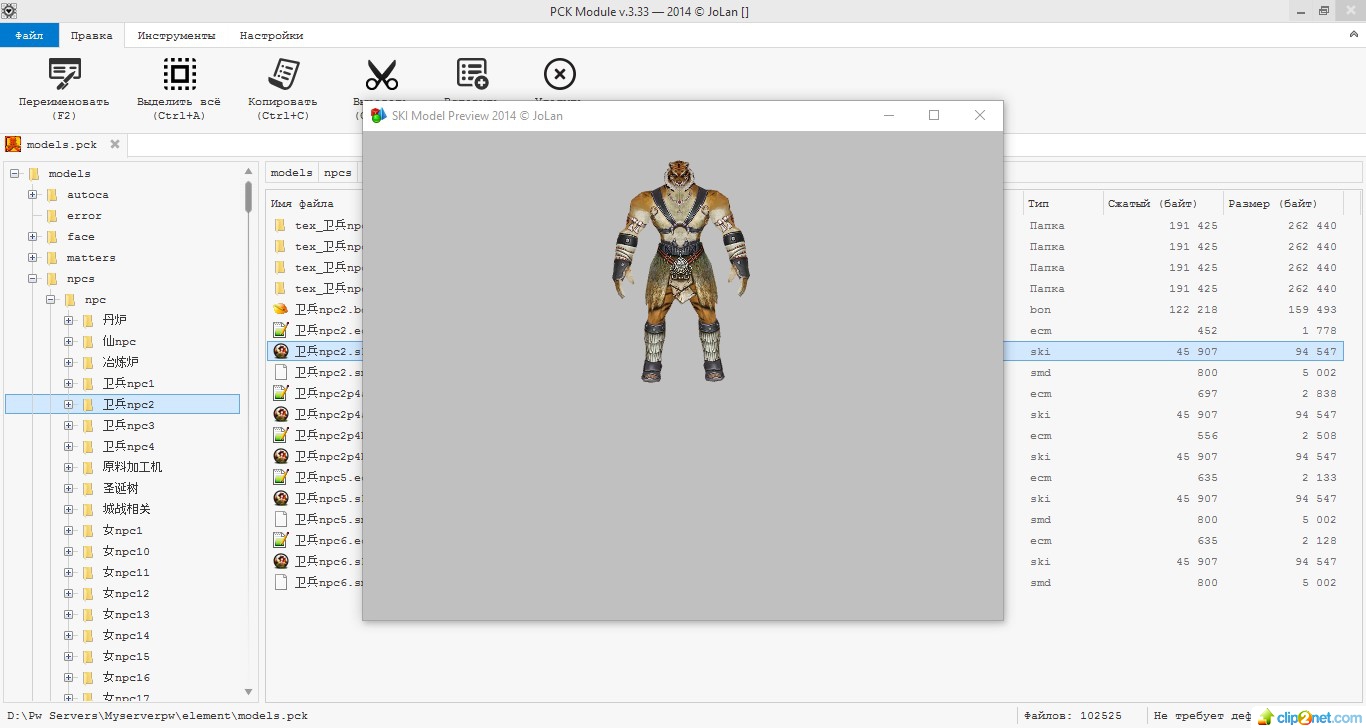Open the Настройки ribbon tab

[x=271, y=35]
